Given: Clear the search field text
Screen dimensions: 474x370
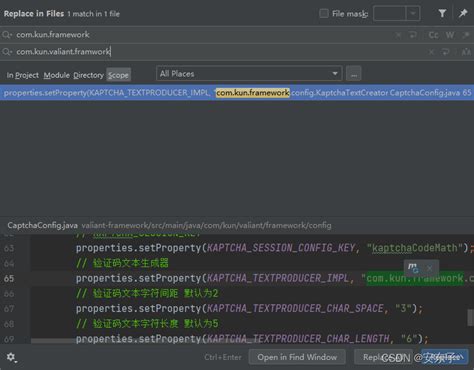Looking at the screenshot, I should pos(398,35).
